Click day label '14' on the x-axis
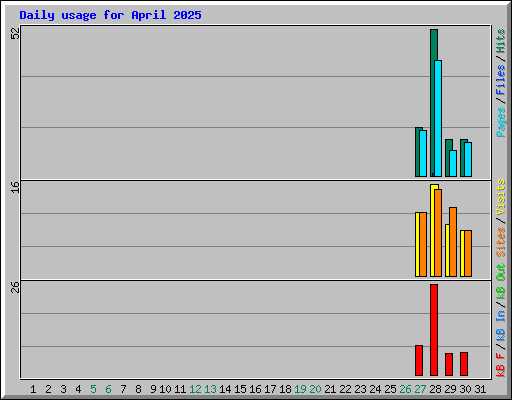The image size is (512, 400). pos(225,389)
